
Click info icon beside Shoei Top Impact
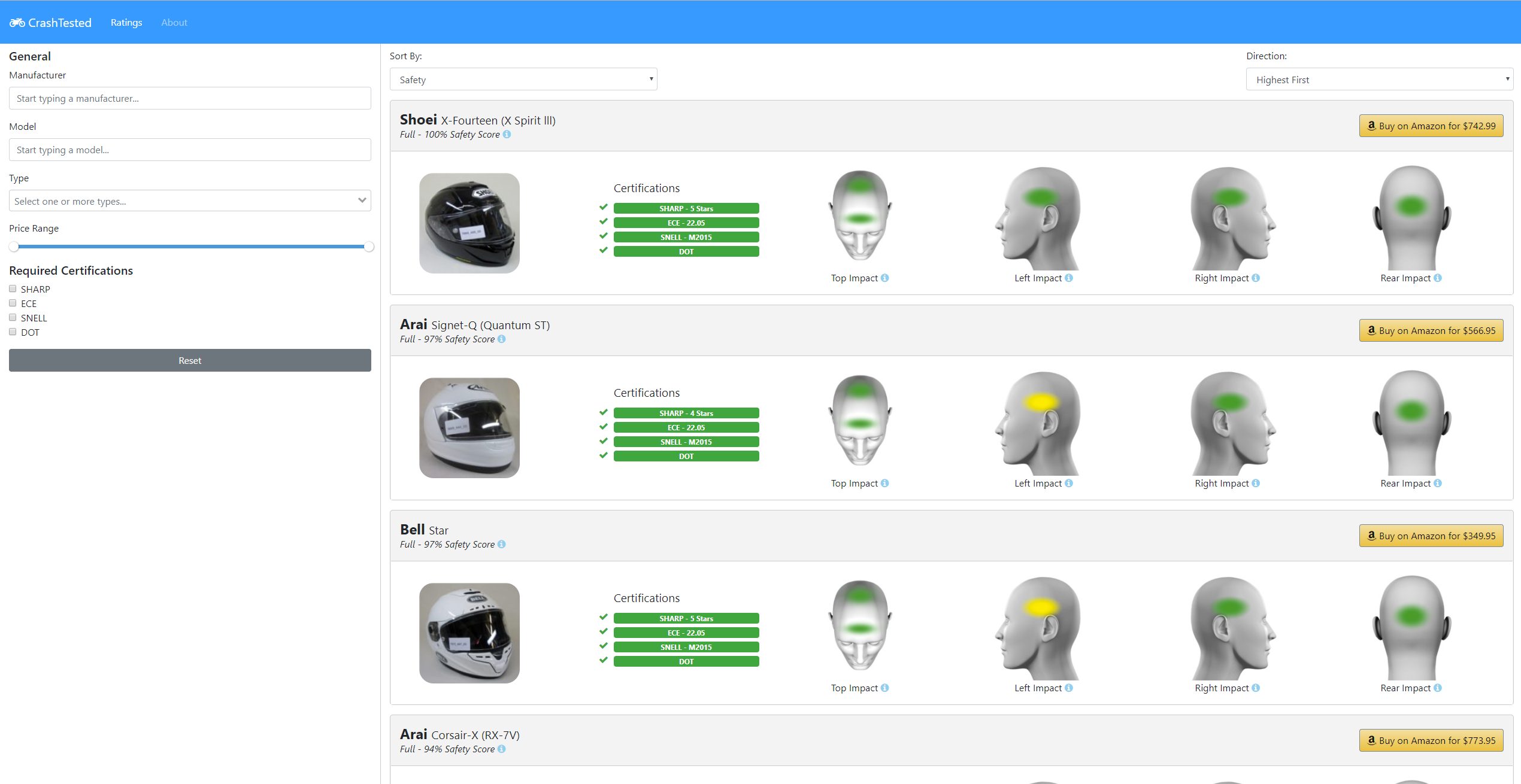point(885,278)
